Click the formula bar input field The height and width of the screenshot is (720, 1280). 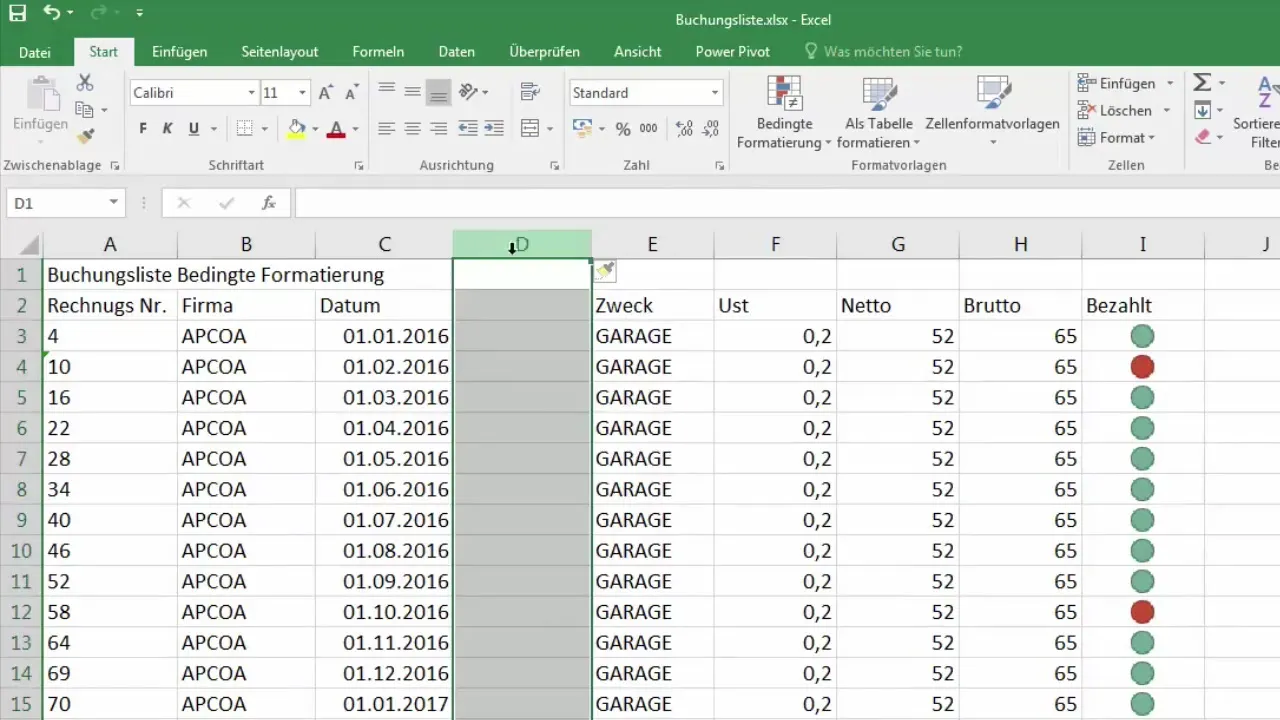click(787, 203)
